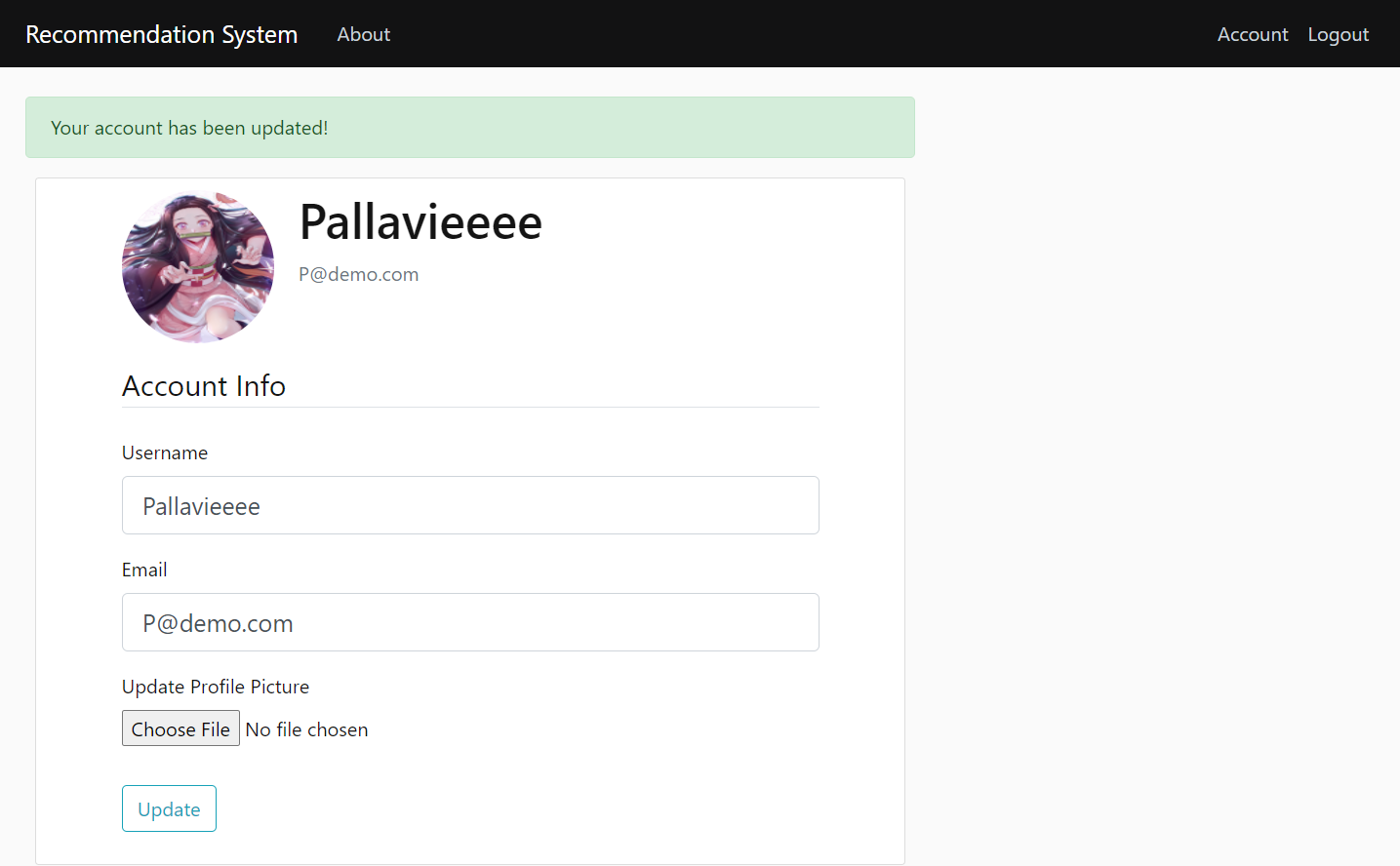Image resolution: width=1400 pixels, height=866 pixels.
Task: Click the Account Info section heading
Action: click(x=204, y=386)
